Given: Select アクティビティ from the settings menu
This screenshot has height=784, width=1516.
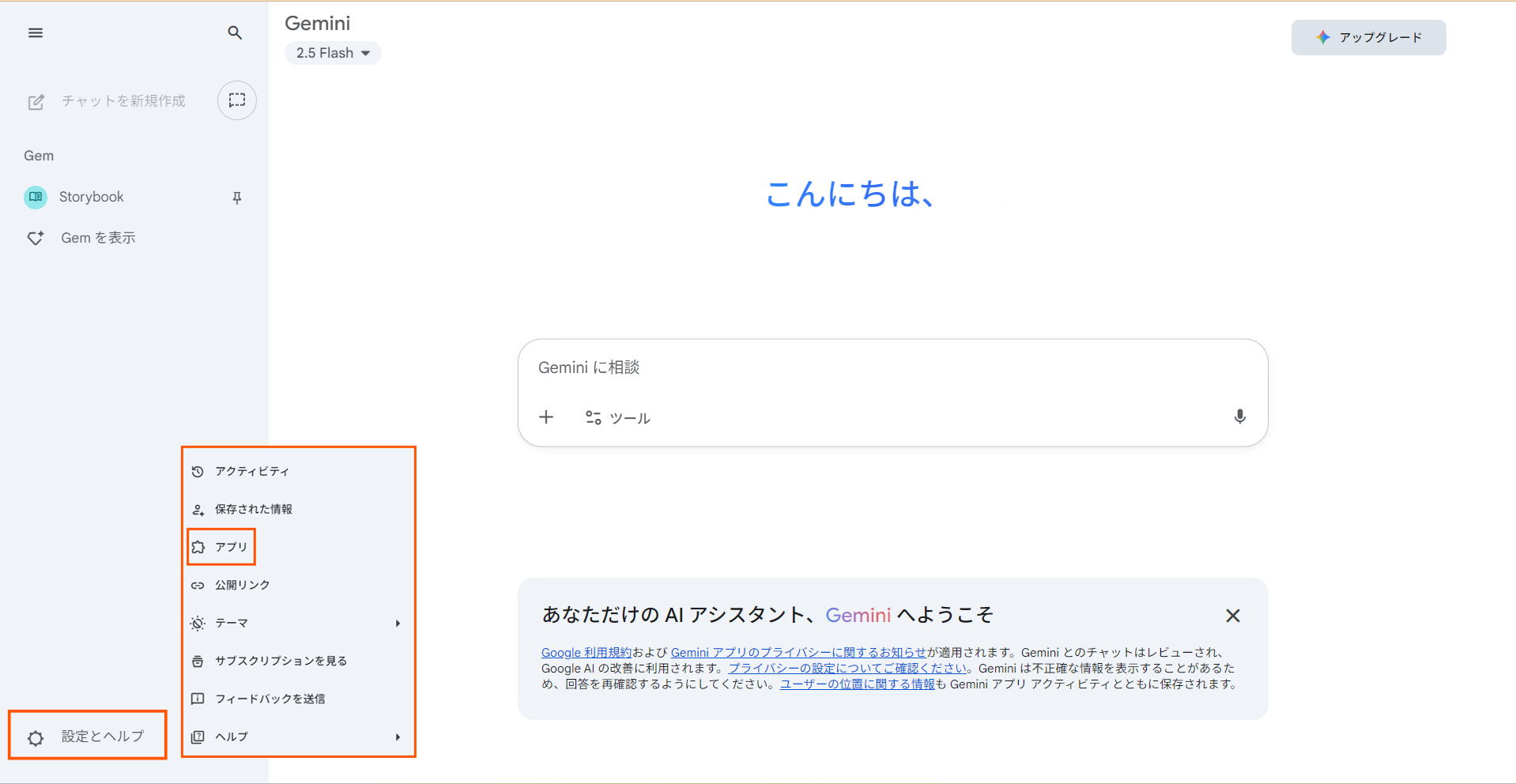Looking at the screenshot, I should click(252, 471).
